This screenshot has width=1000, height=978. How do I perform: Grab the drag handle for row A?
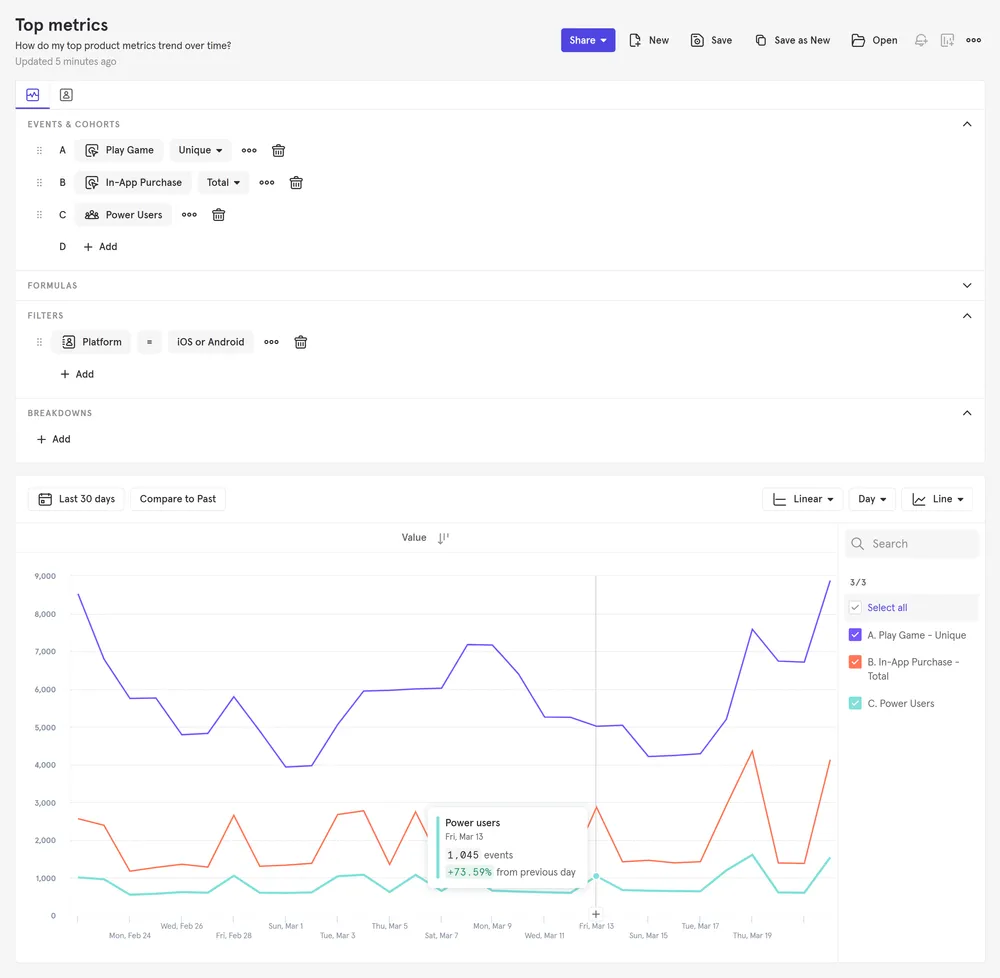pyautogui.click(x=40, y=150)
